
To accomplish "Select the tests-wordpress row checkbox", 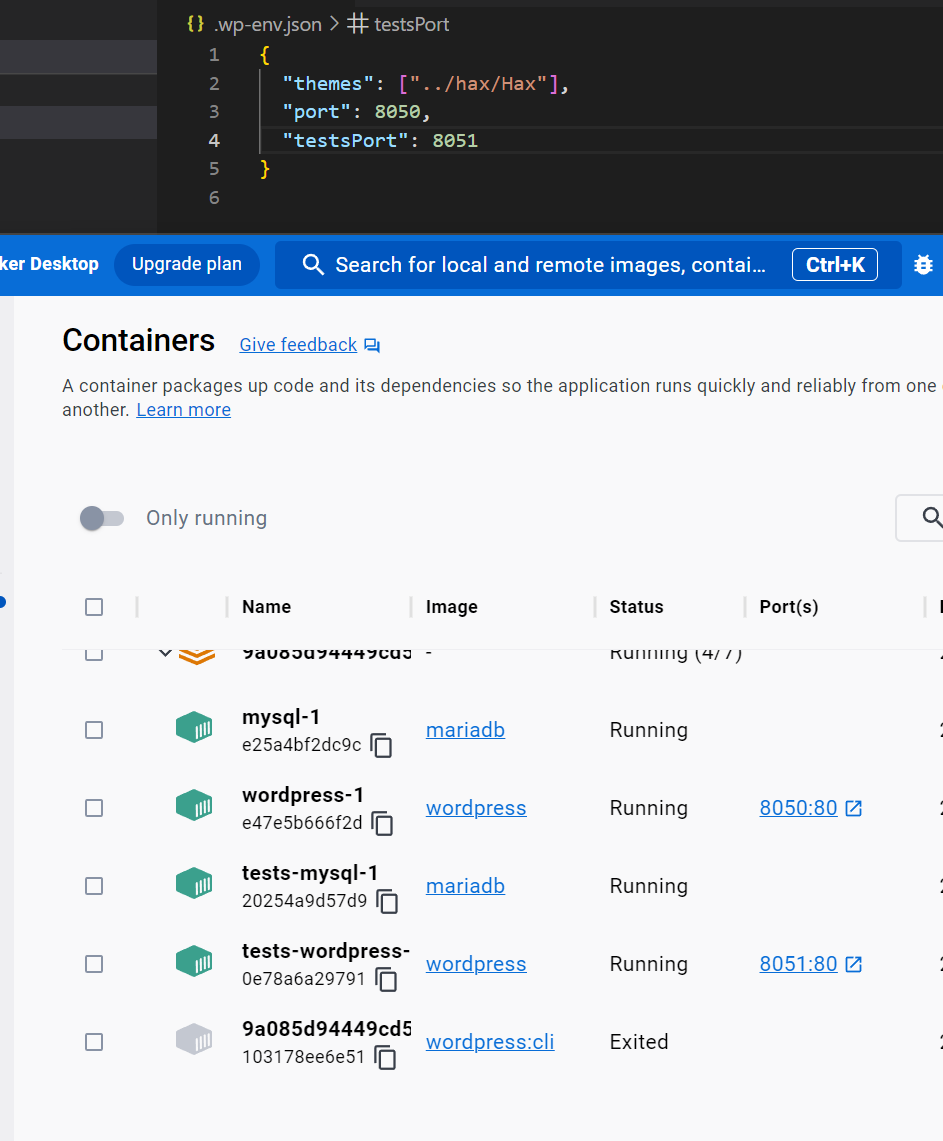I will tap(94, 963).
